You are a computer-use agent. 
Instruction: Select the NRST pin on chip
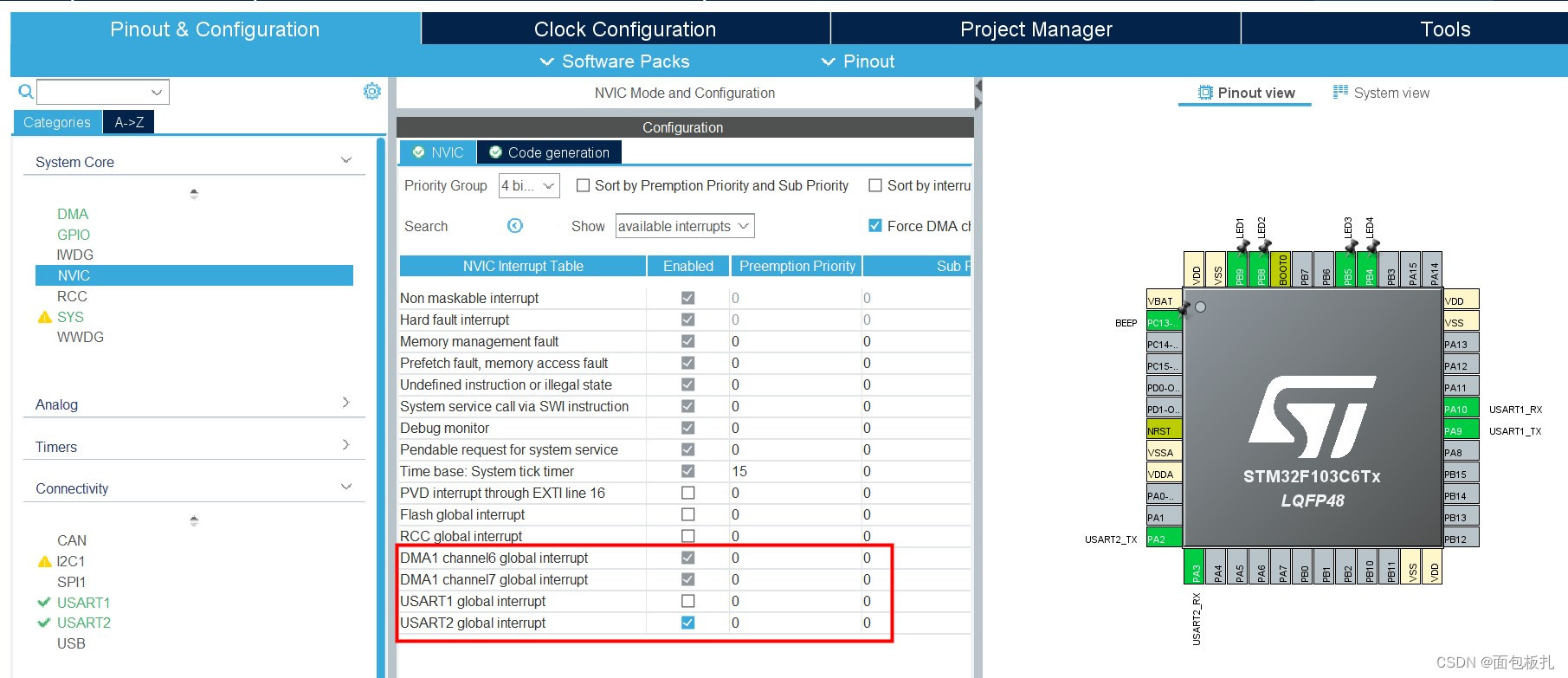[1164, 430]
